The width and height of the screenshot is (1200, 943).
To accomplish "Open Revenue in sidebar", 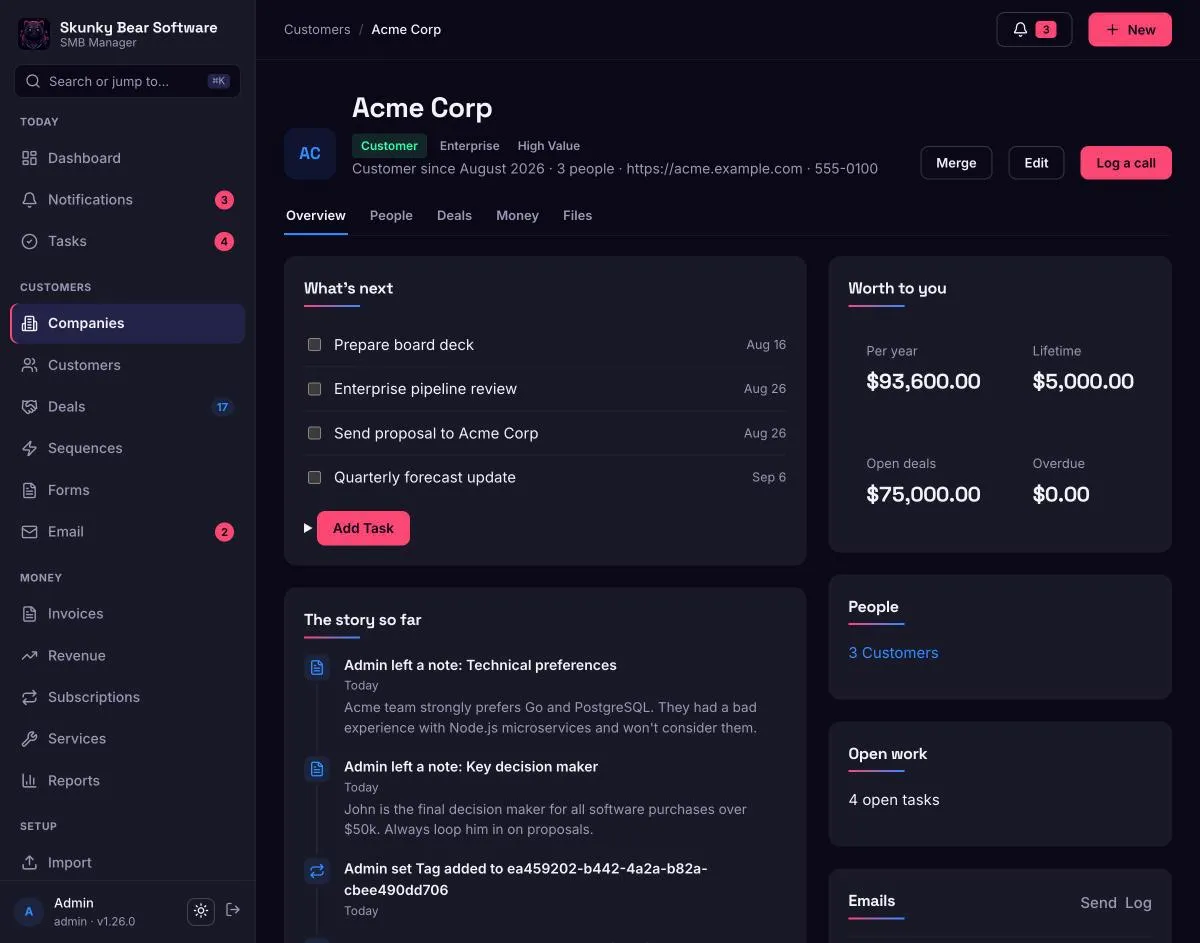I will 127,656.
